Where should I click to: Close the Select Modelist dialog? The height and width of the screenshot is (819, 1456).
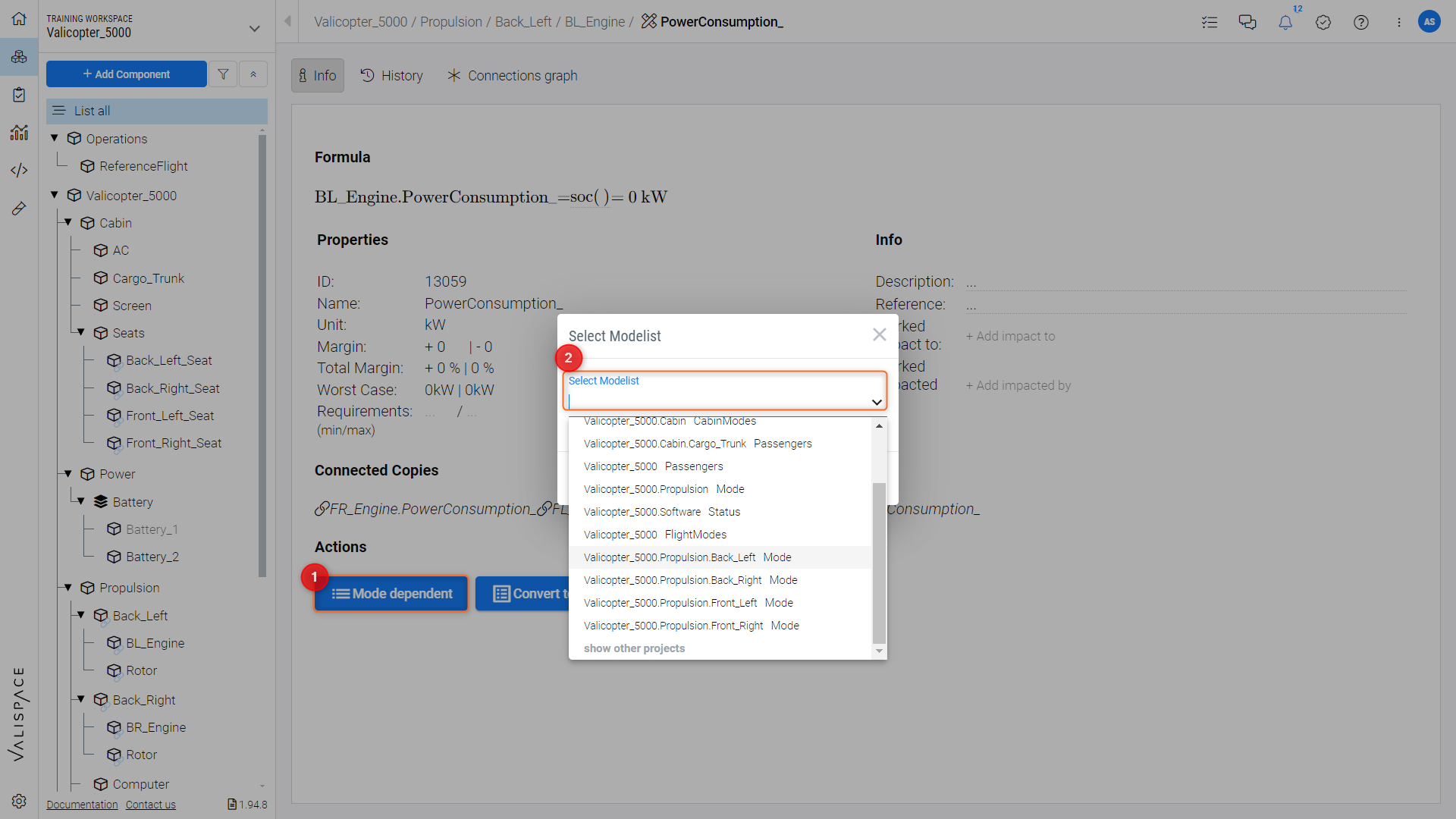pyautogui.click(x=880, y=334)
